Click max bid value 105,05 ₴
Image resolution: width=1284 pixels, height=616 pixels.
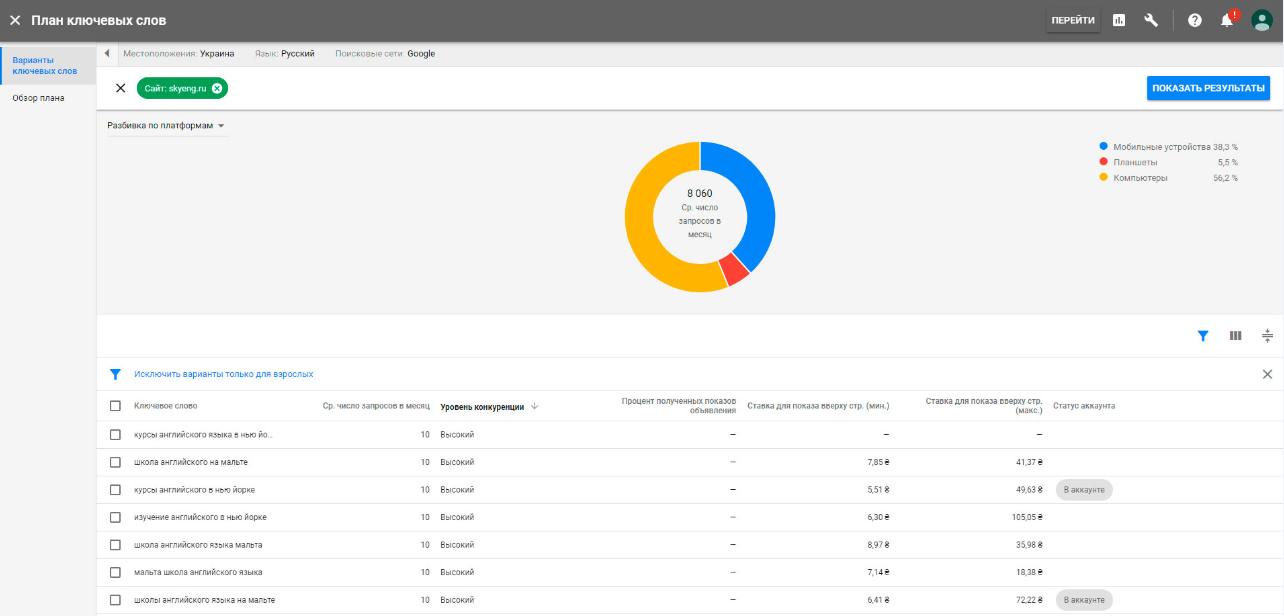tap(1025, 517)
